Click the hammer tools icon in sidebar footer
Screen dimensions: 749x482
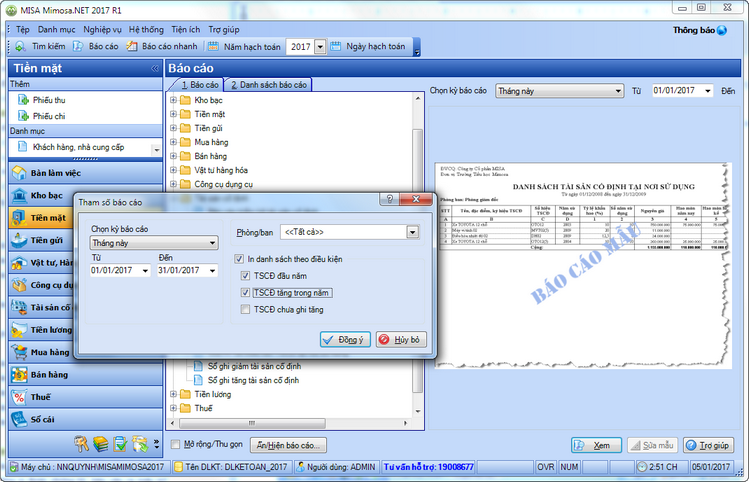tap(81, 444)
